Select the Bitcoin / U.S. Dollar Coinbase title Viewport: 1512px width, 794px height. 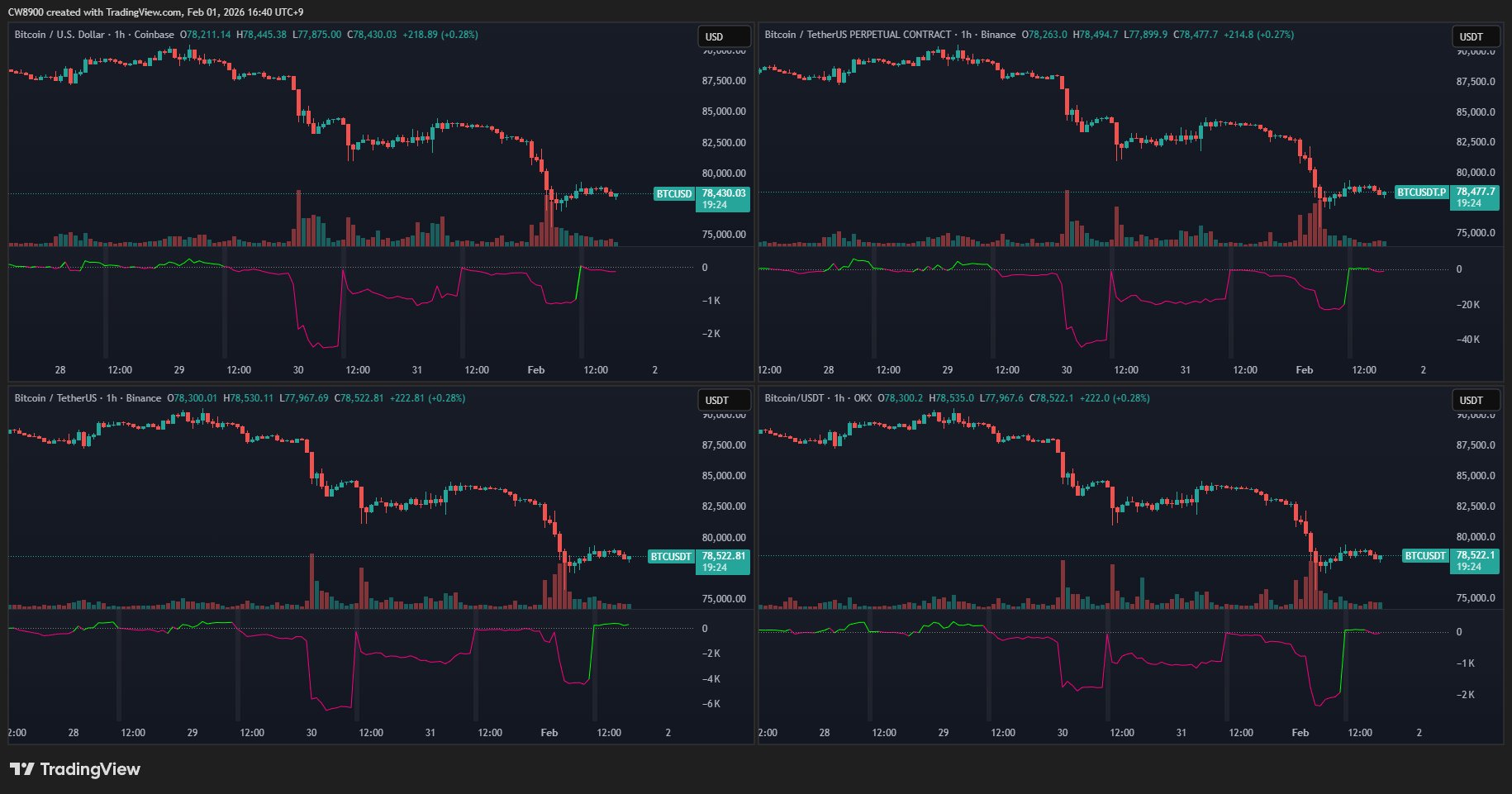click(94, 35)
